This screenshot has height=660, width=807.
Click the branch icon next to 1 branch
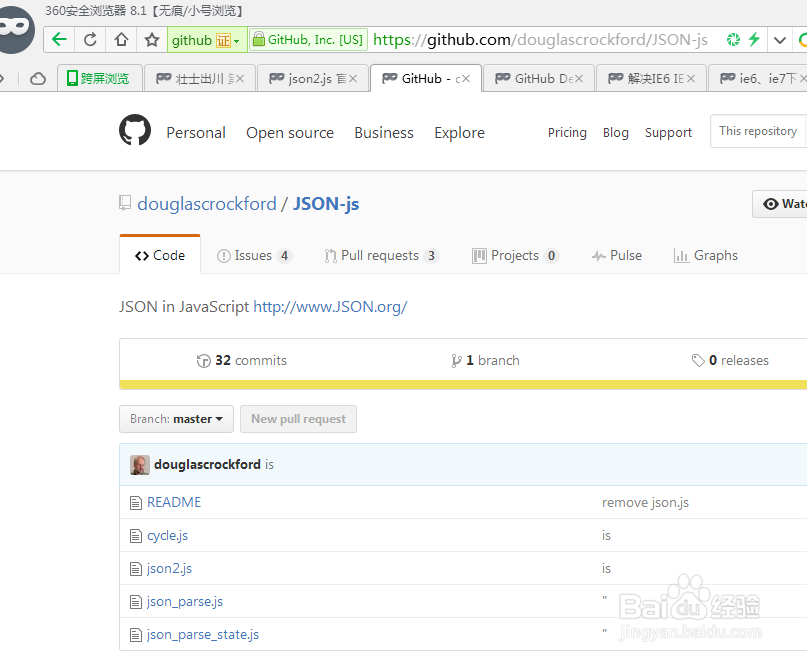click(457, 360)
